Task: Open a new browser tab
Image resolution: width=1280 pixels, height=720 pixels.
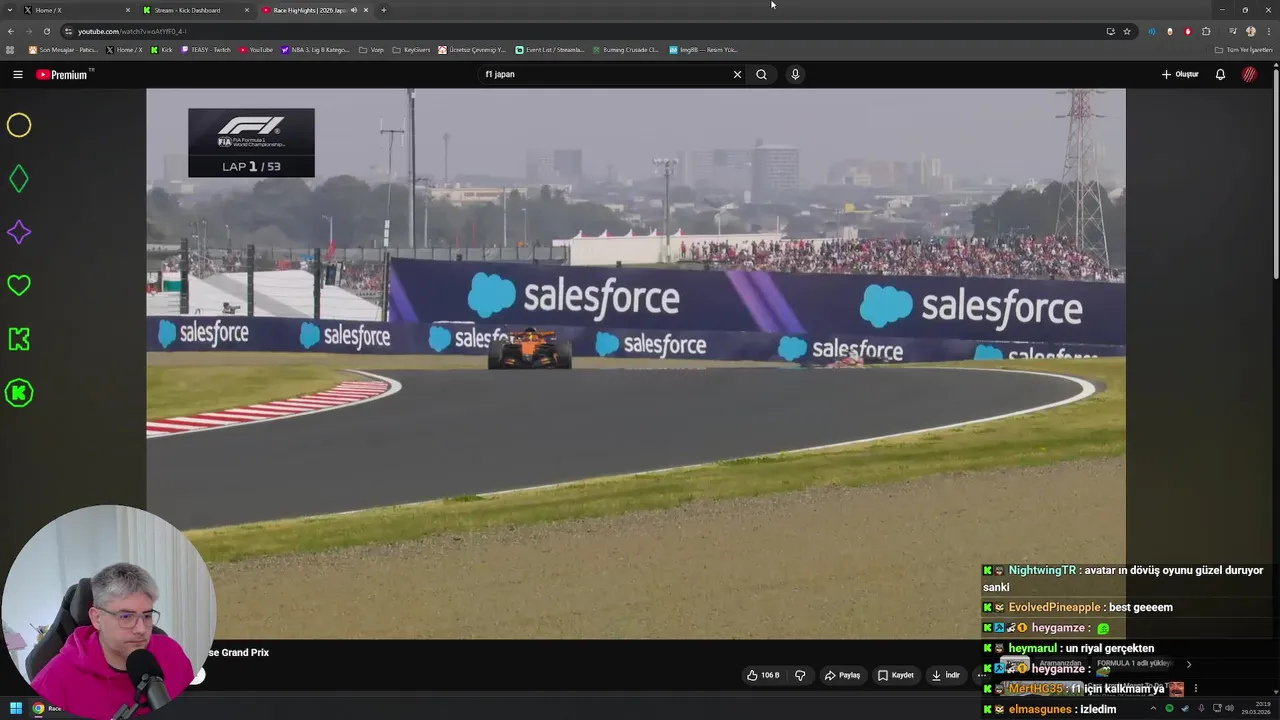Action: pos(383,10)
